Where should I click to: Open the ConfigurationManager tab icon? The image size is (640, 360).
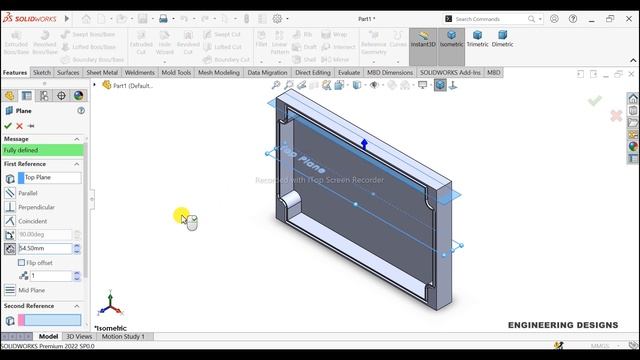point(44,96)
